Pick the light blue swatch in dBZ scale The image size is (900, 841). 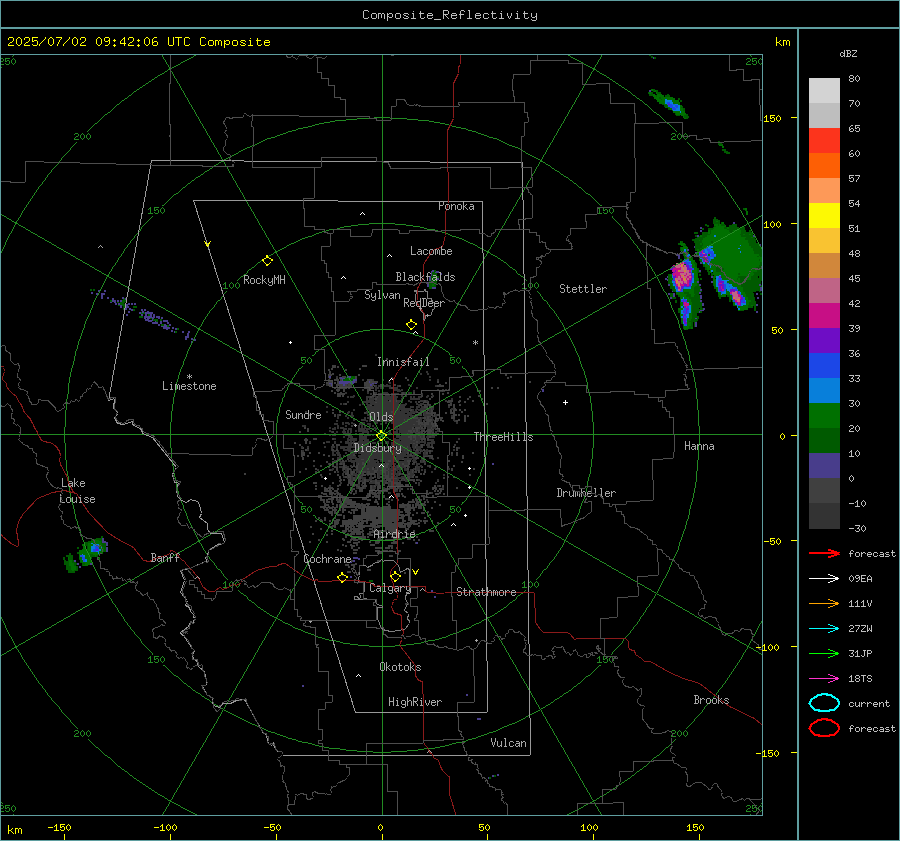point(824,391)
